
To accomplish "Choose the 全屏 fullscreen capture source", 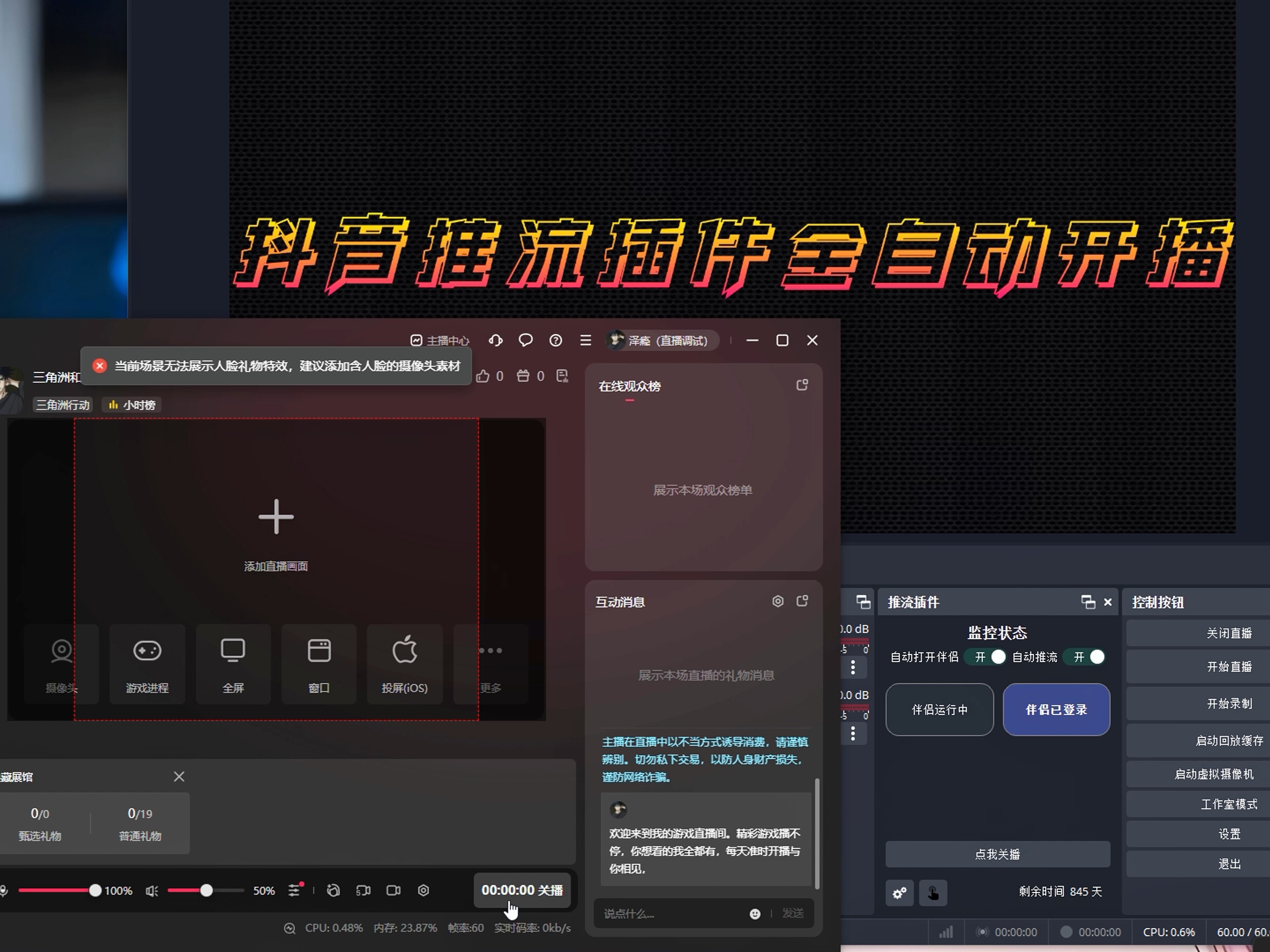I will [x=233, y=664].
